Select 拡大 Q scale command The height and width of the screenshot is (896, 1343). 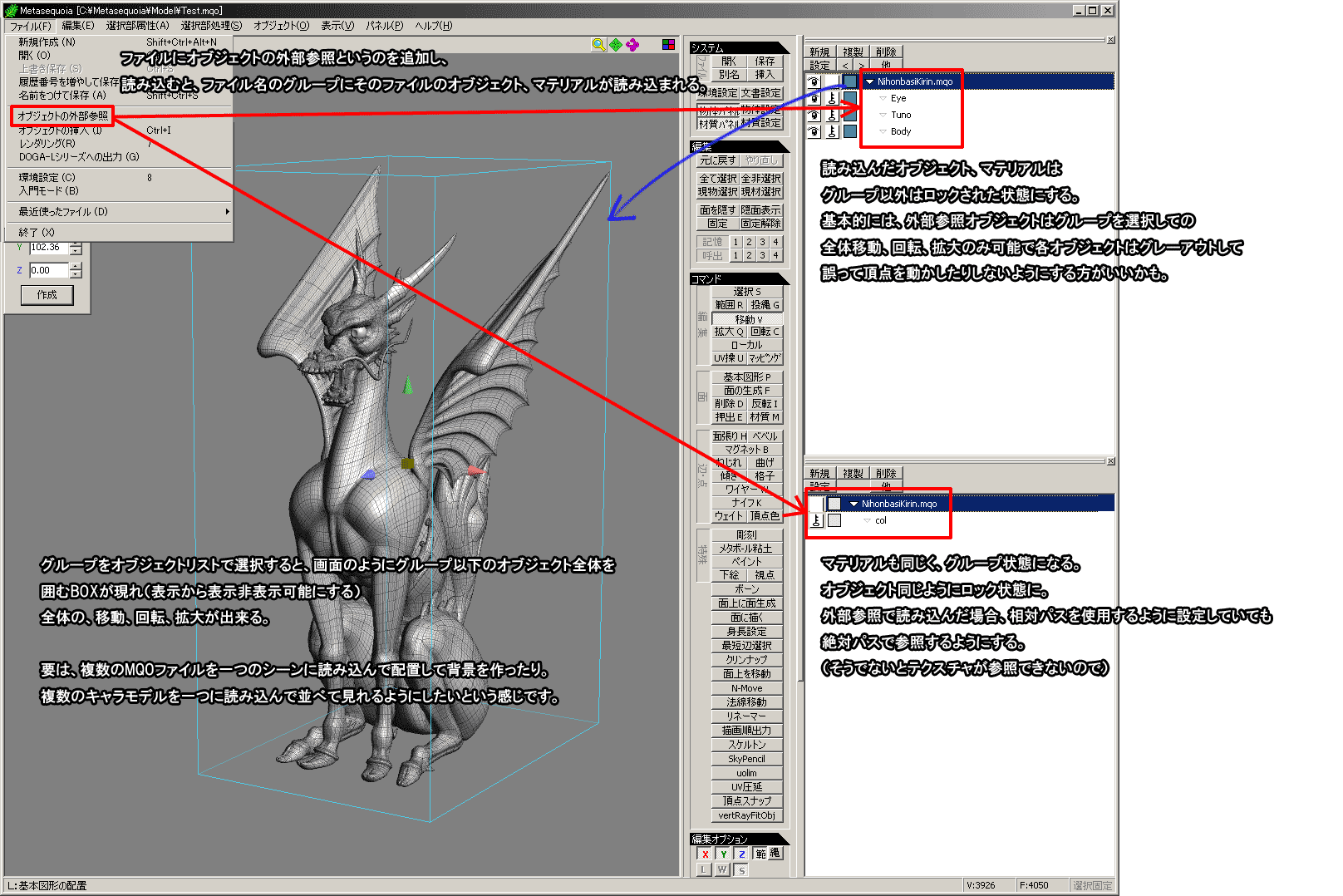pyautogui.click(x=729, y=332)
